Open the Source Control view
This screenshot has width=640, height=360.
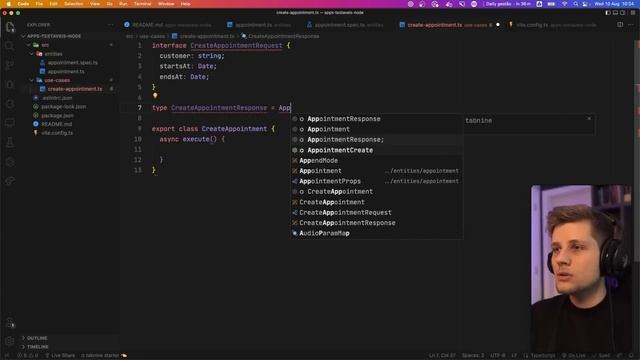pos(10,65)
